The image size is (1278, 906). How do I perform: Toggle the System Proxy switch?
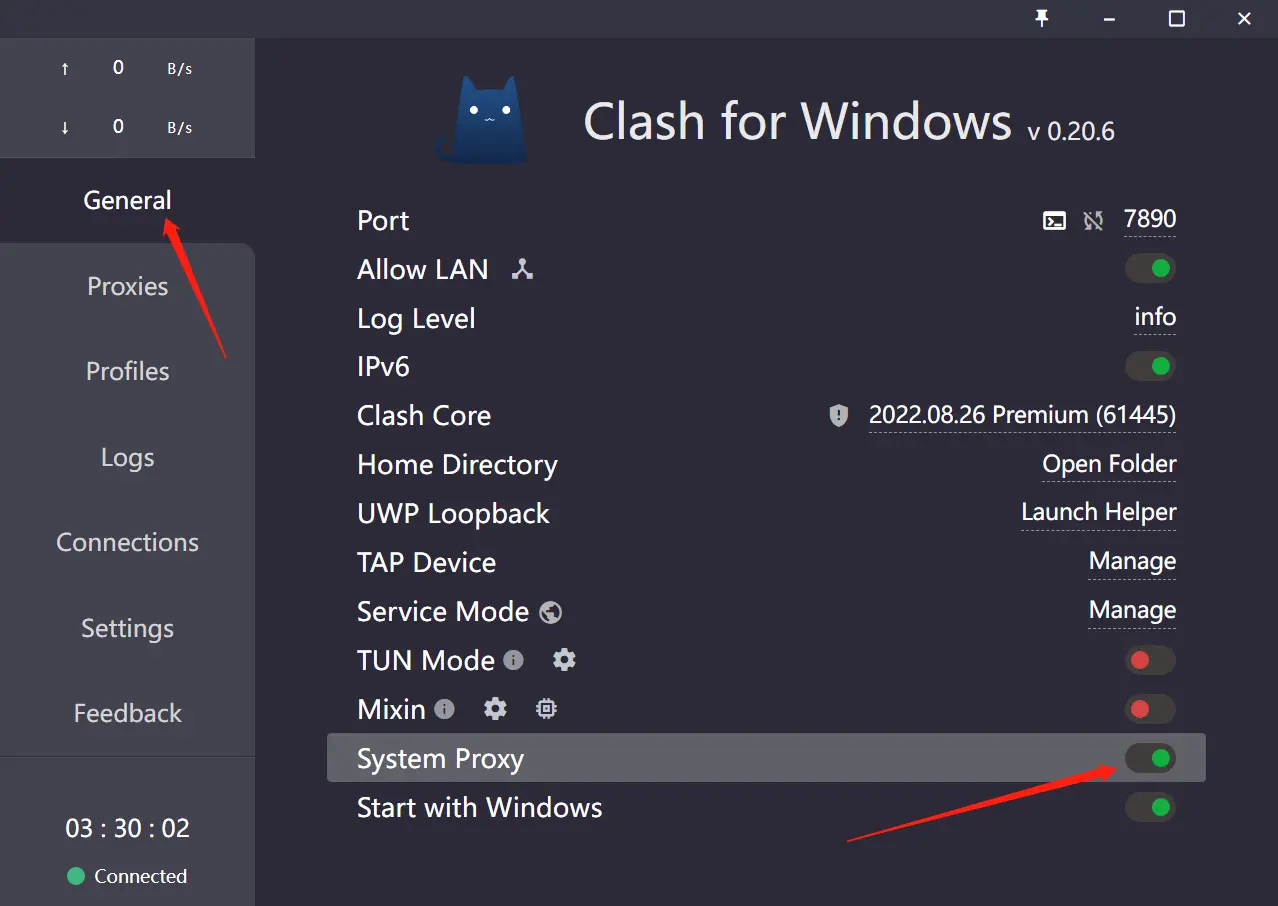pyautogui.click(x=1150, y=758)
